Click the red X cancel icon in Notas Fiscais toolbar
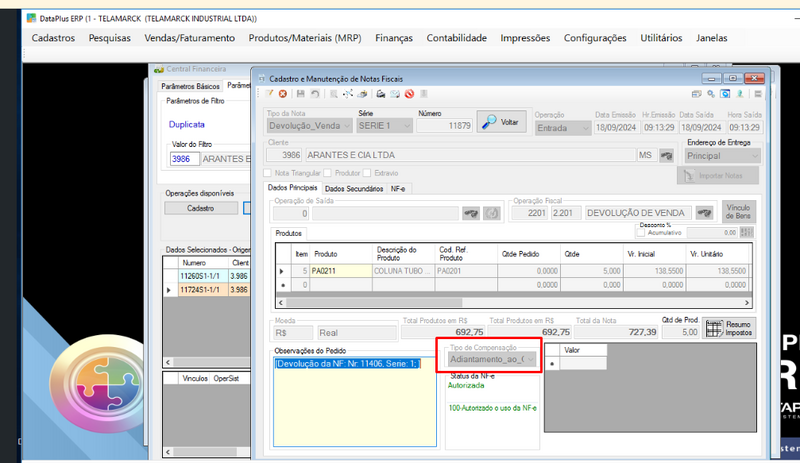The width and height of the screenshot is (800, 463). point(282,94)
